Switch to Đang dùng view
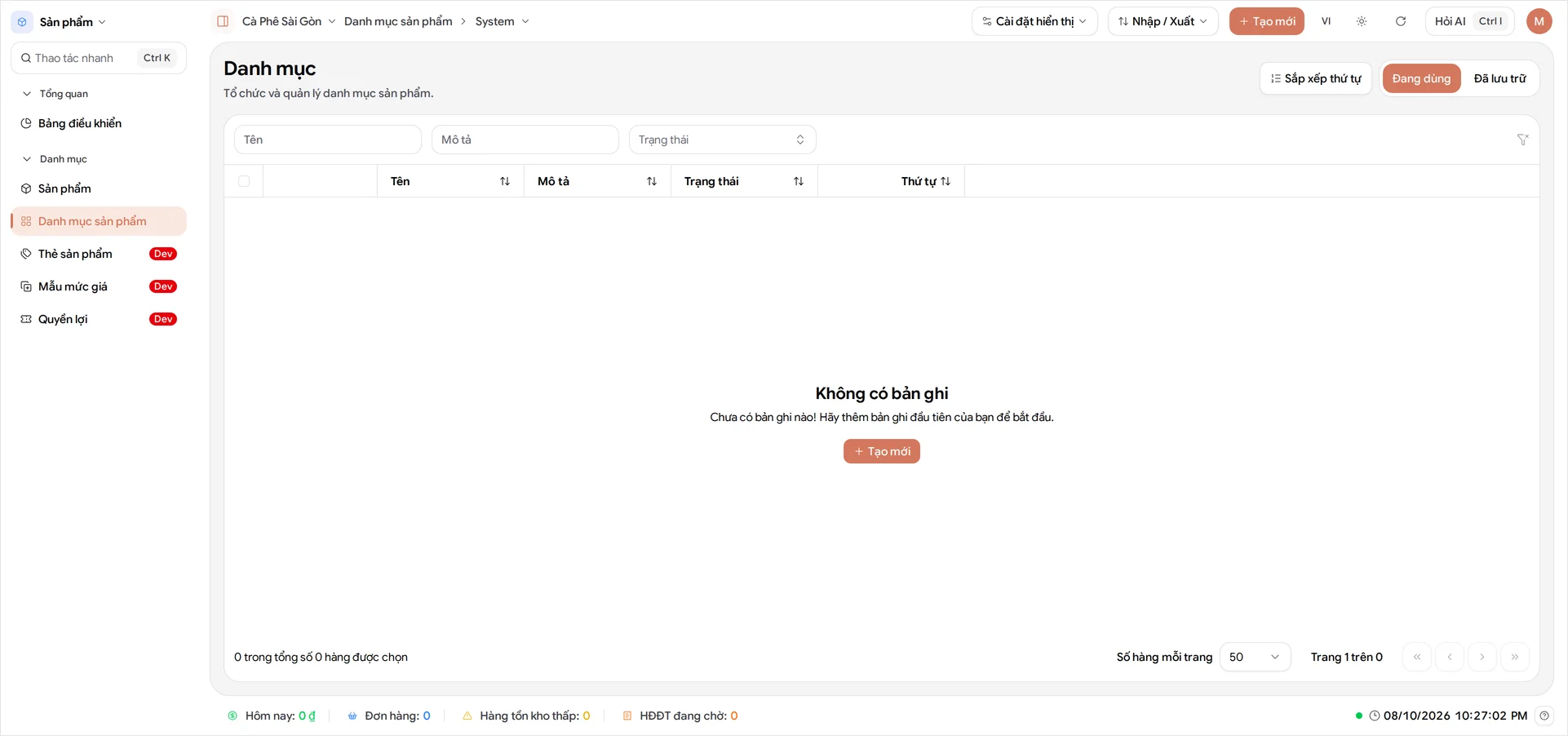The height and width of the screenshot is (736, 1568). coord(1421,78)
